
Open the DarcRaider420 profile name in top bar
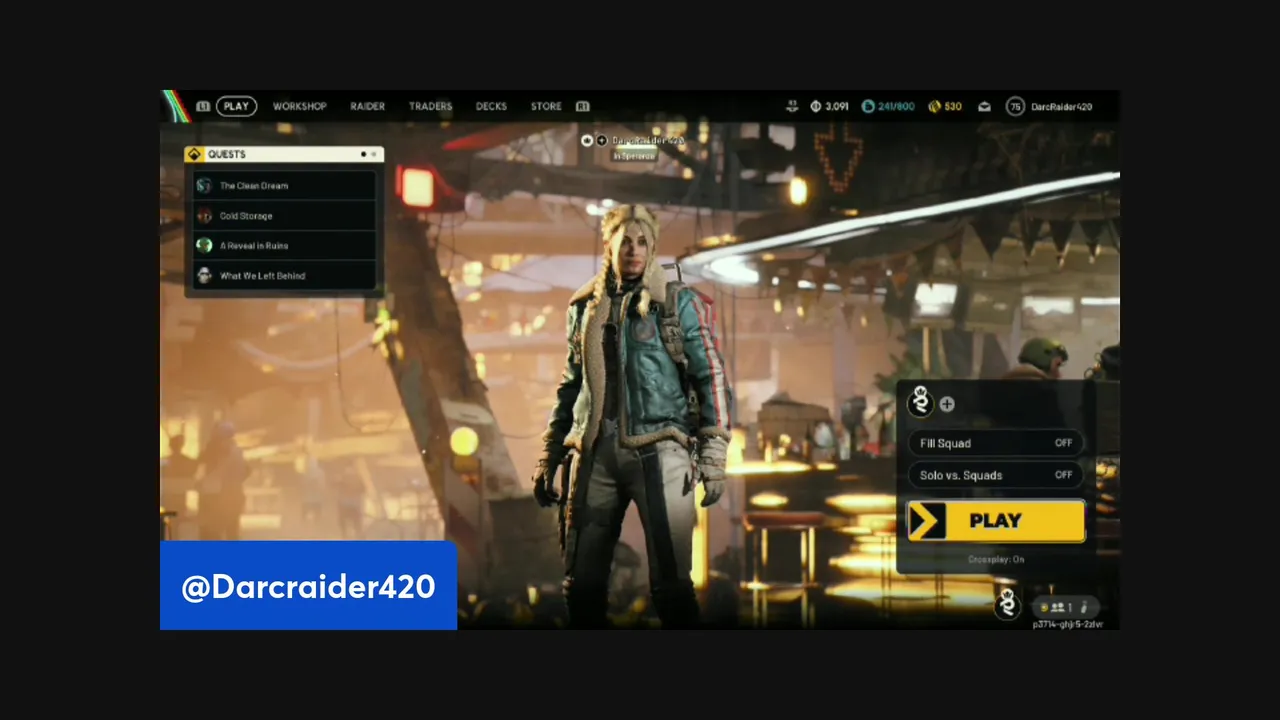pos(1062,106)
